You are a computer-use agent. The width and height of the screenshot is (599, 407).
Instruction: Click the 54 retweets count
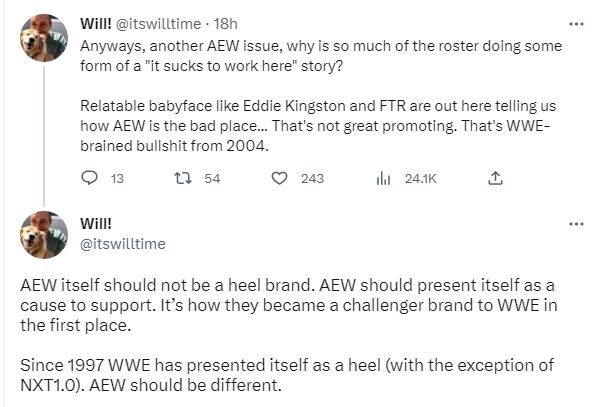tap(212, 178)
